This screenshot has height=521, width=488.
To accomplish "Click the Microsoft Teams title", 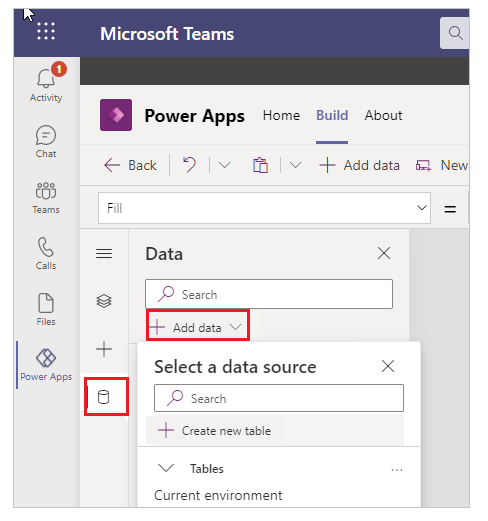I will [167, 34].
